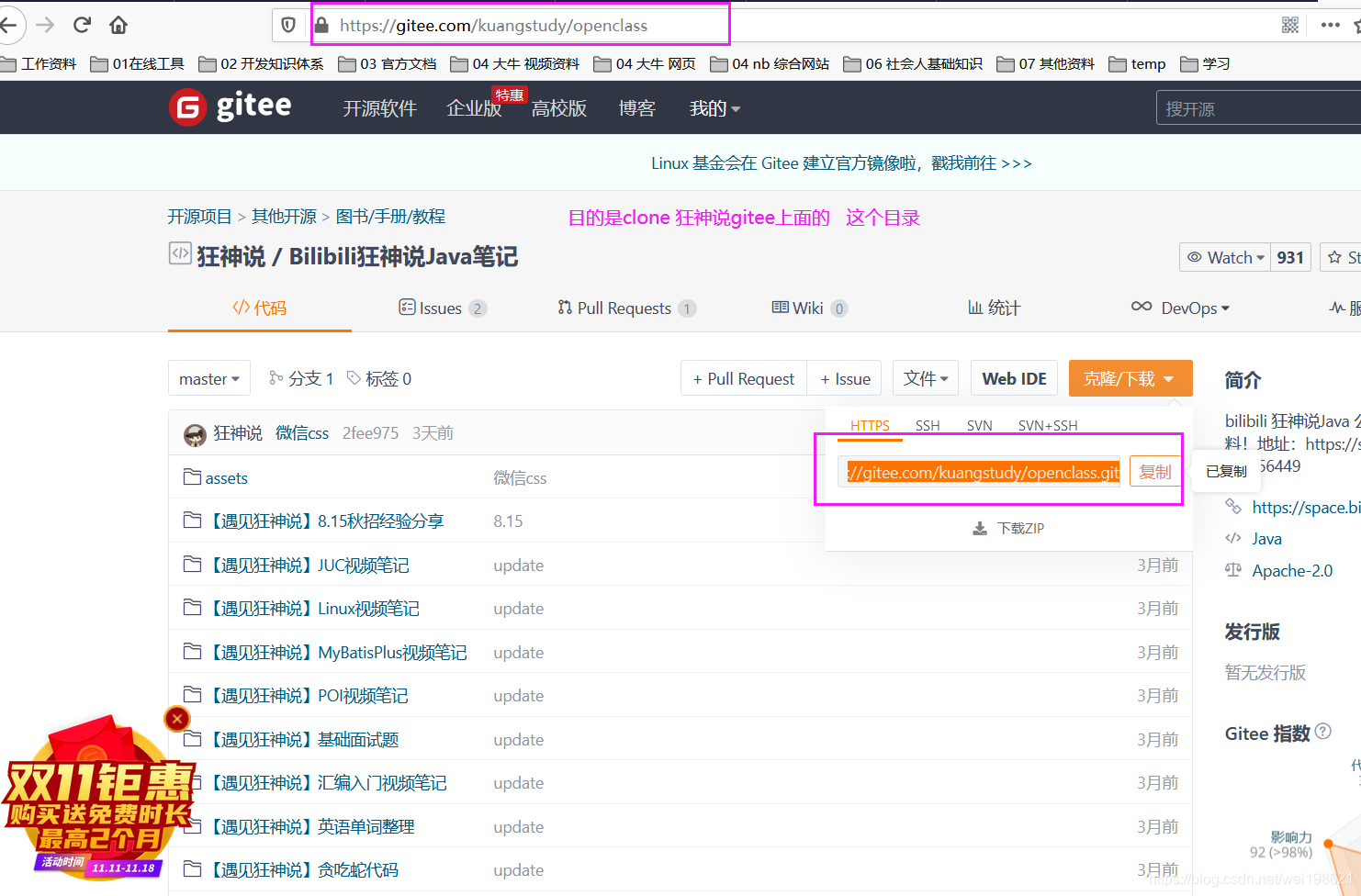This screenshot has height=896, width=1361.
Task: Click 企业版 in top navigation
Action: click(474, 108)
